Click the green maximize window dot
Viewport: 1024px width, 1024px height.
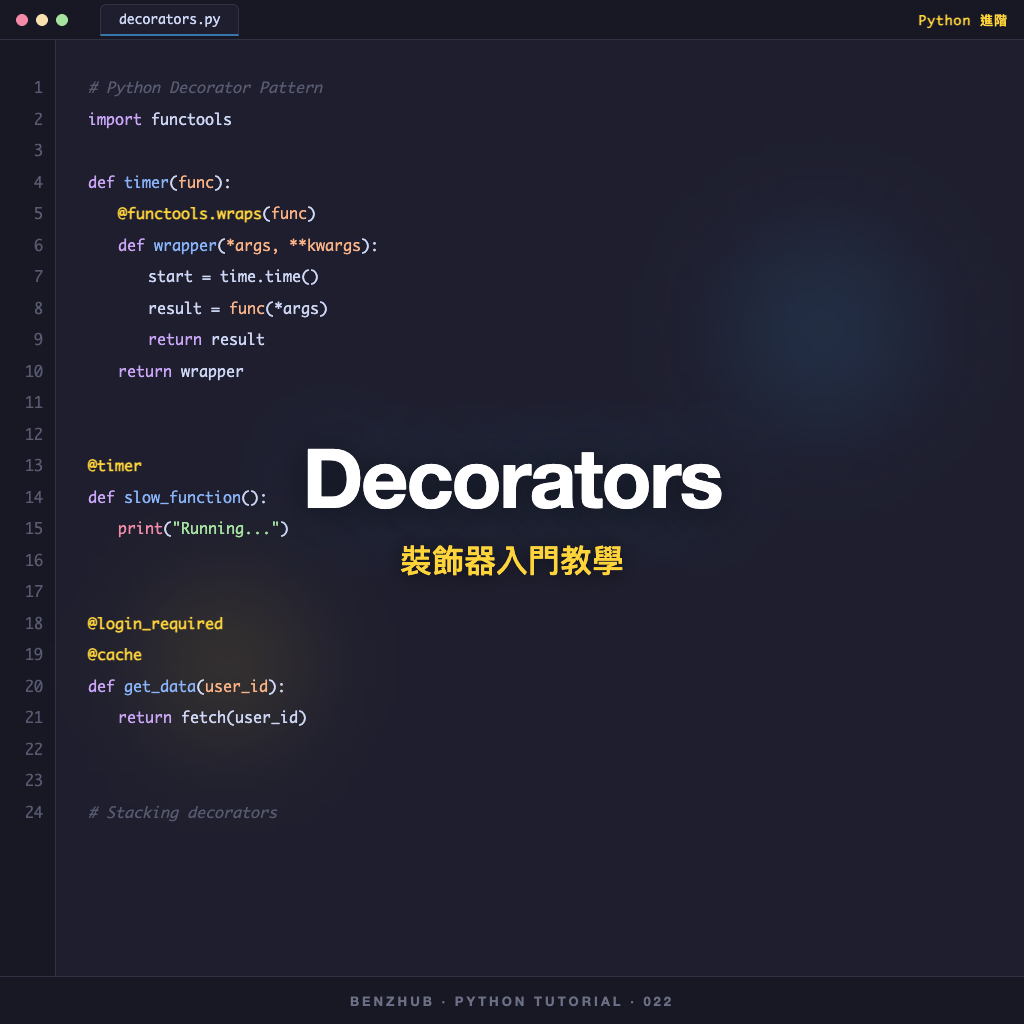coord(62,20)
